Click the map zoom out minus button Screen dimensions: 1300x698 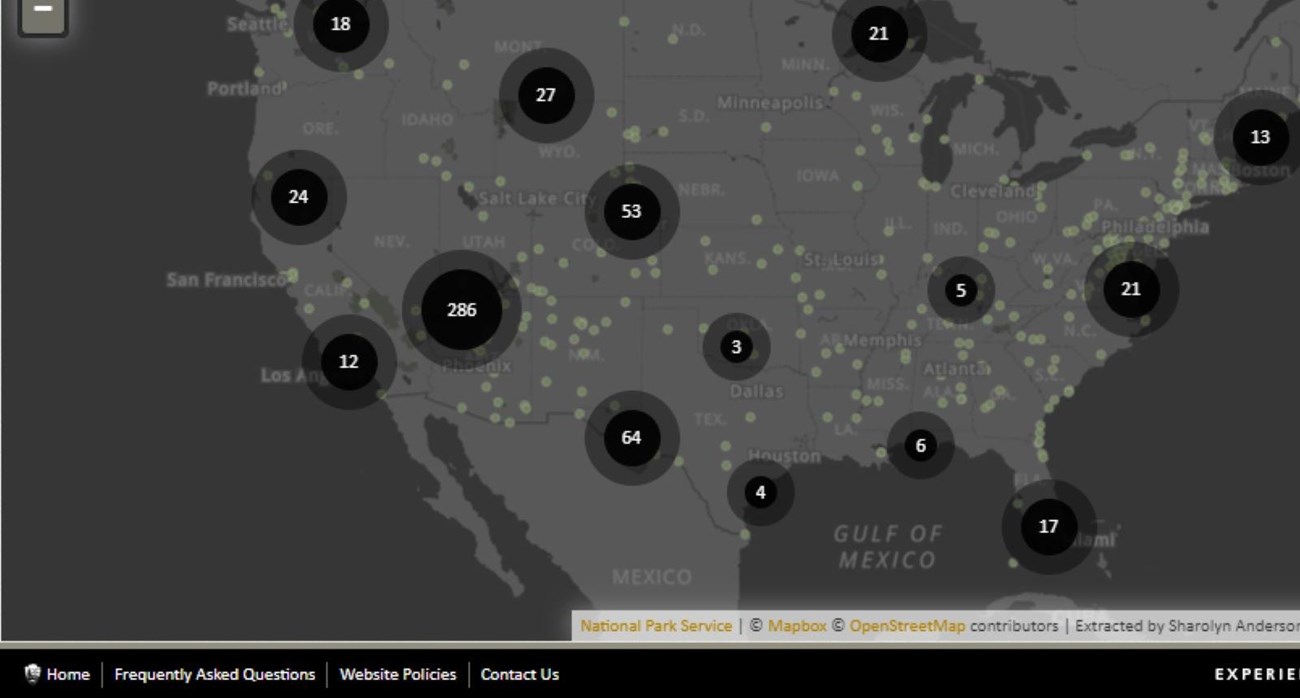coord(43,11)
